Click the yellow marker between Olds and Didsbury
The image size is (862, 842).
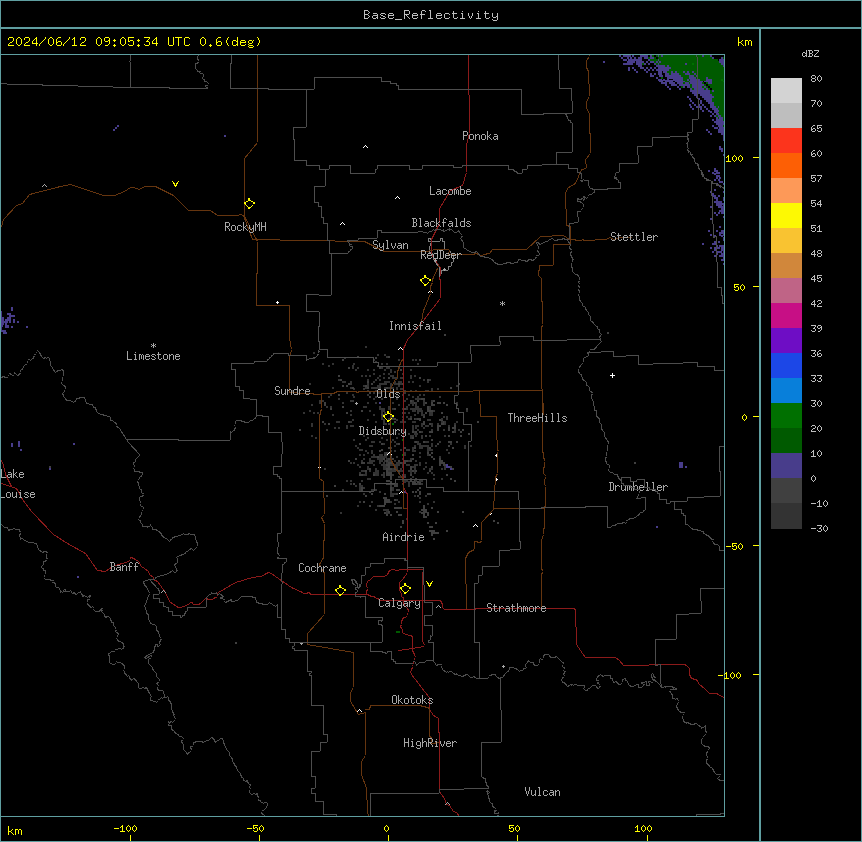pos(388,417)
